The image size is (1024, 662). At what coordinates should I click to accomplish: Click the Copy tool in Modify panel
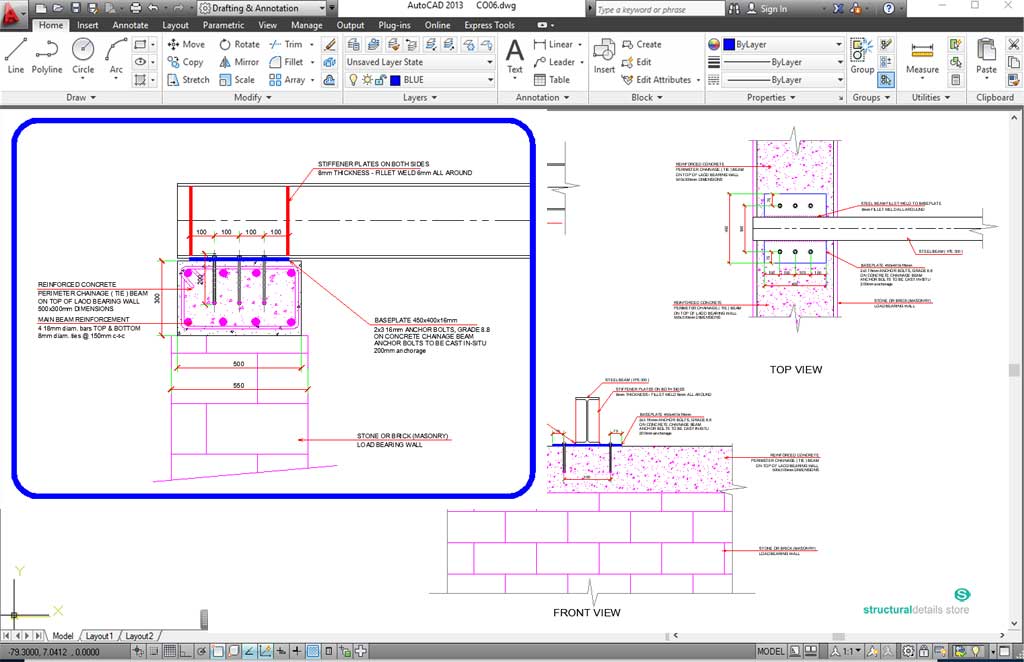pos(185,62)
